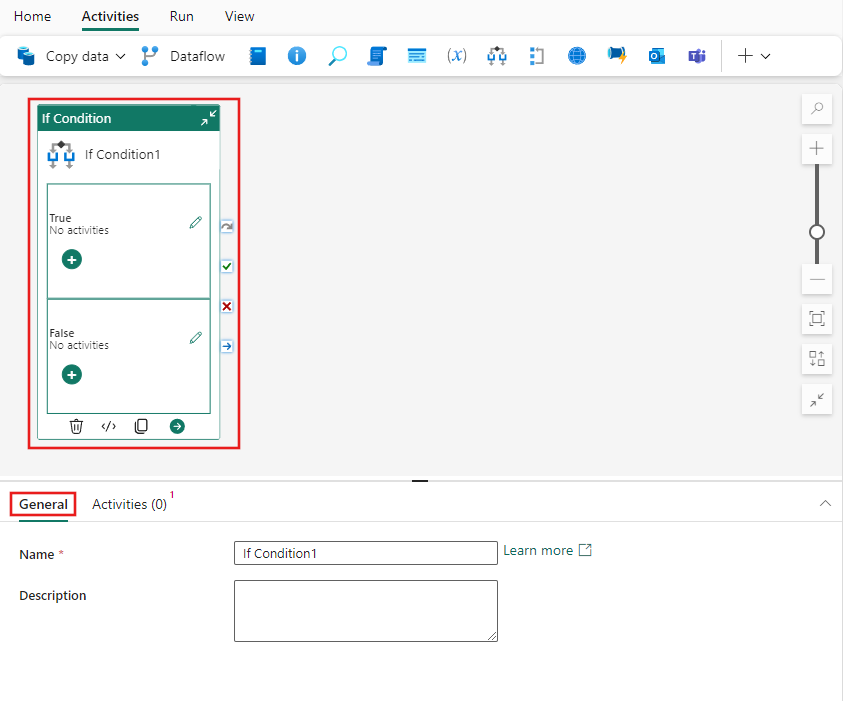This screenshot has width=843, height=701.
Task: Add a Web activity to the canvas
Action: pos(577,56)
